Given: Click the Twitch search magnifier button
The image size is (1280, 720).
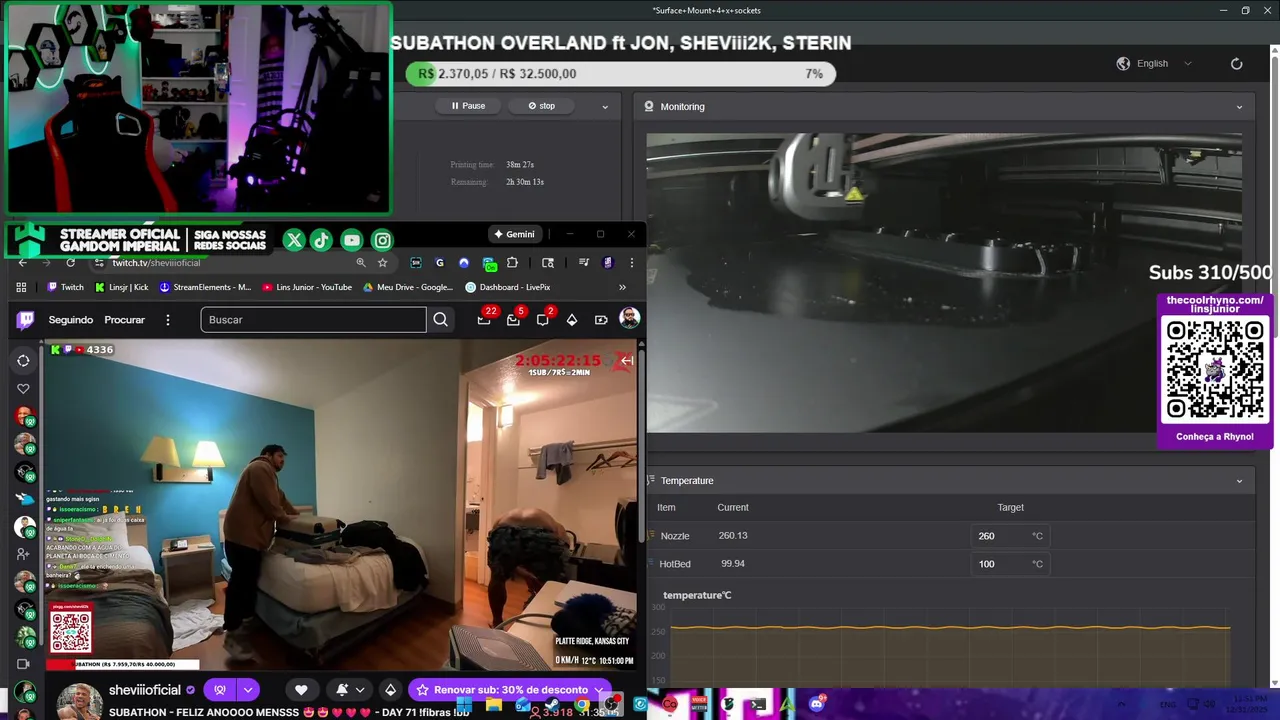Looking at the screenshot, I should (x=440, y=320).
